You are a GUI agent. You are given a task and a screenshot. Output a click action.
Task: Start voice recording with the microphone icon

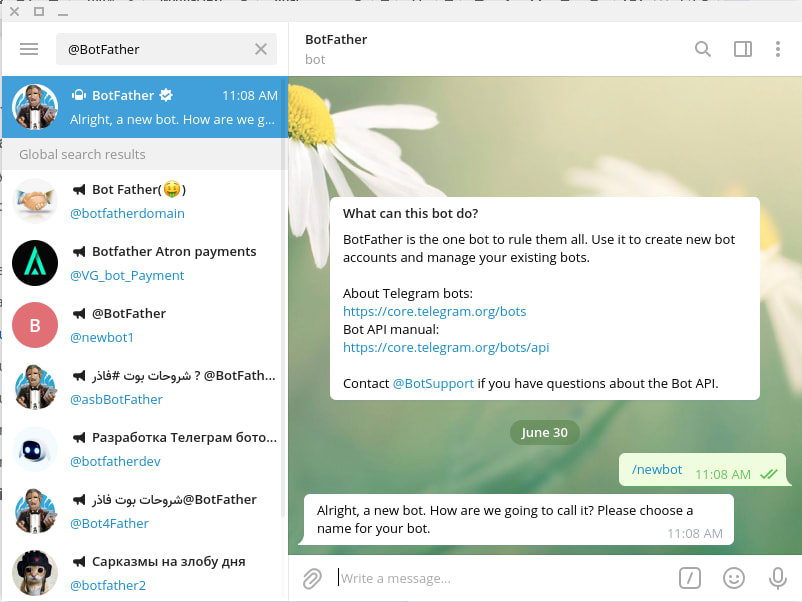click(777, 578)
